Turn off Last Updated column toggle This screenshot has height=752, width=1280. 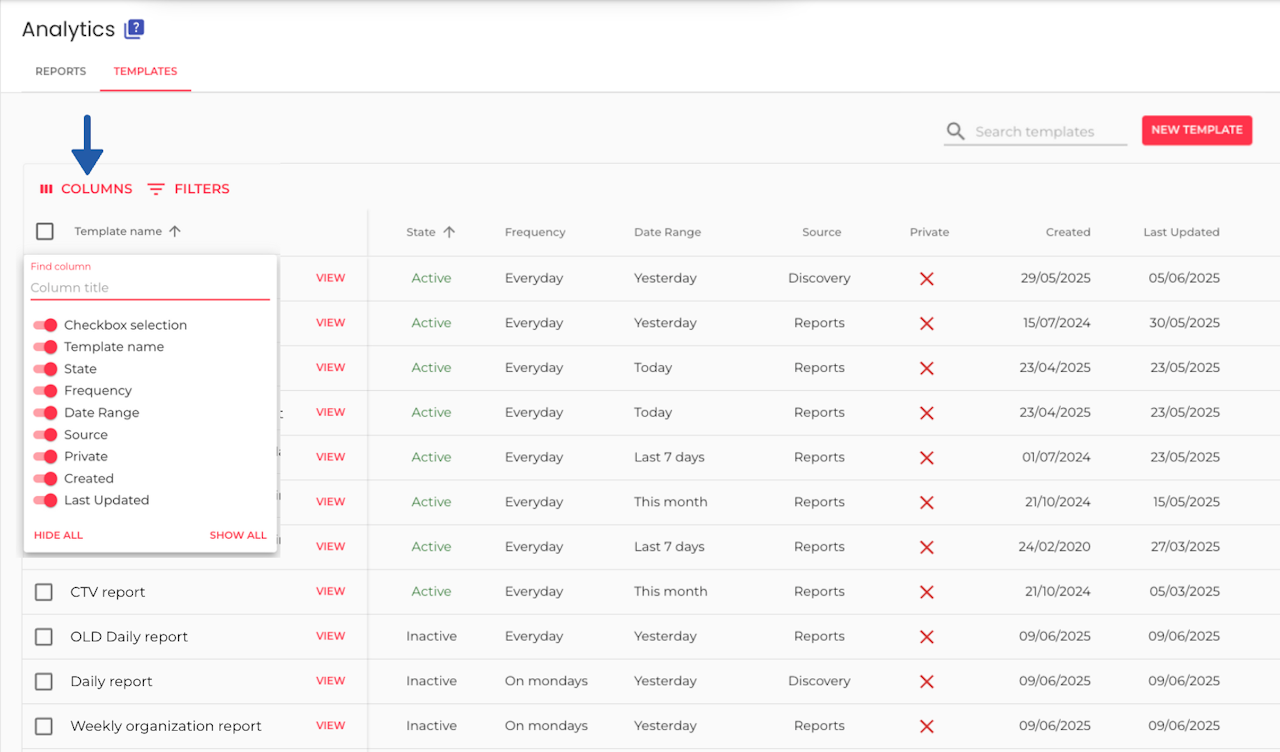point(45,500)
